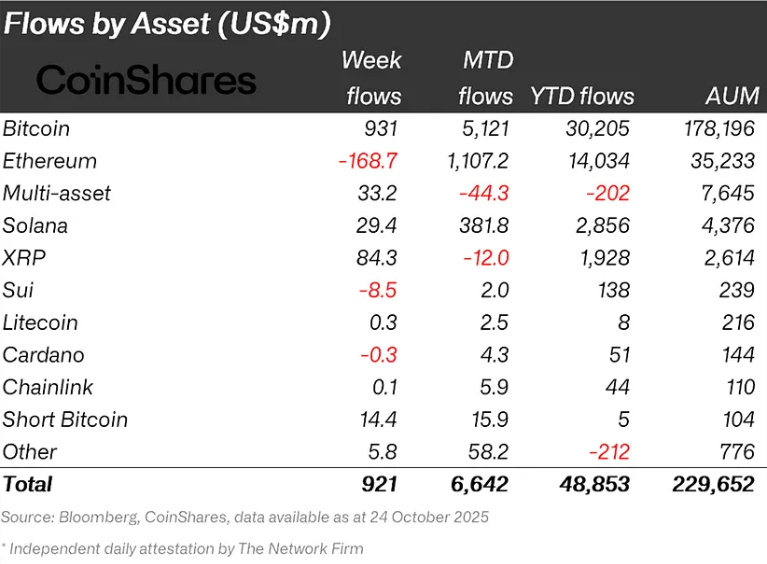
Task: Click the Solana row label
Action: (35, 226)
